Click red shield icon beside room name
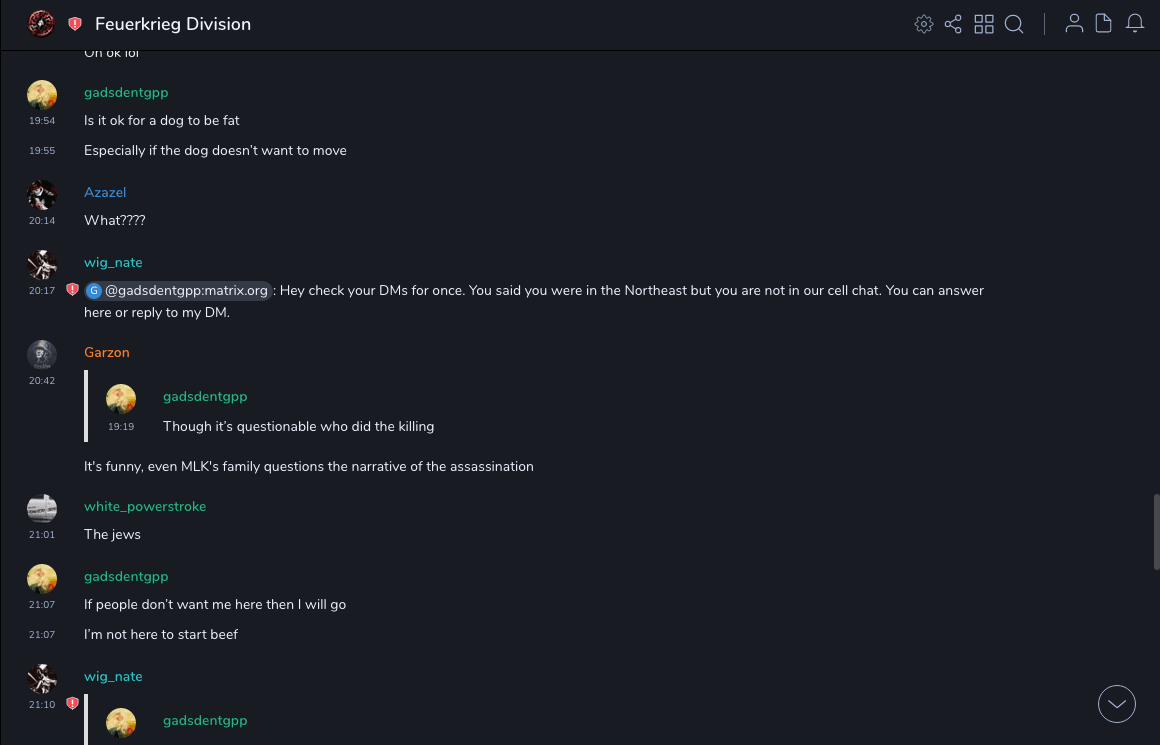Viewport: 1160px width, 745px height. click(75, 24)
